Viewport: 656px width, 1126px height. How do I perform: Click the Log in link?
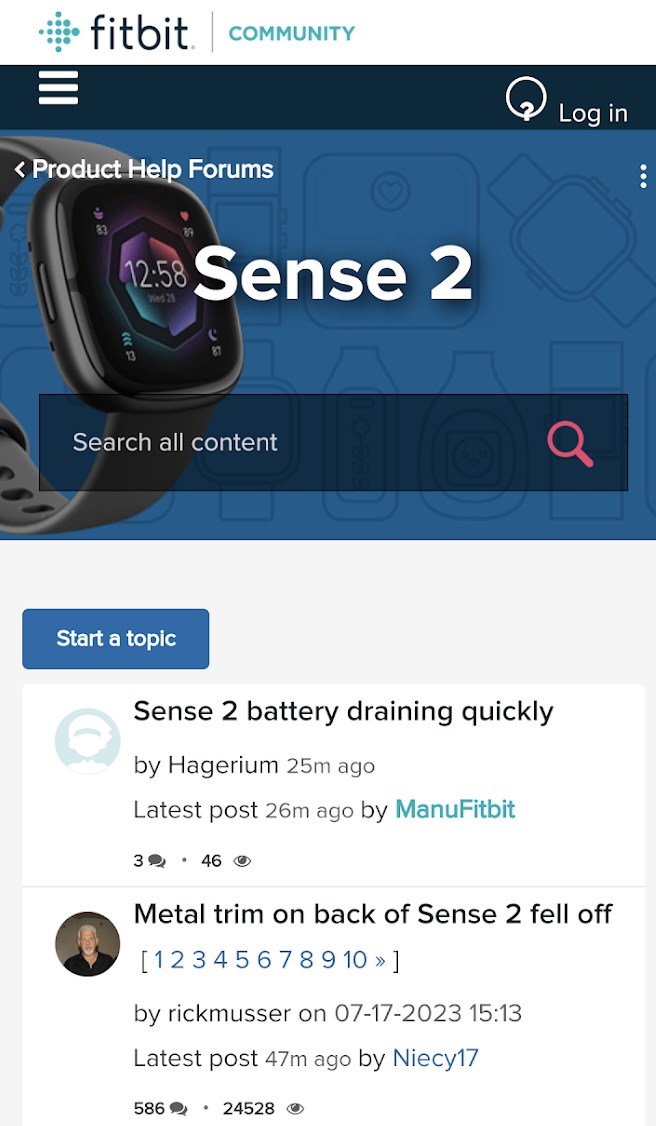coord(593,113)
